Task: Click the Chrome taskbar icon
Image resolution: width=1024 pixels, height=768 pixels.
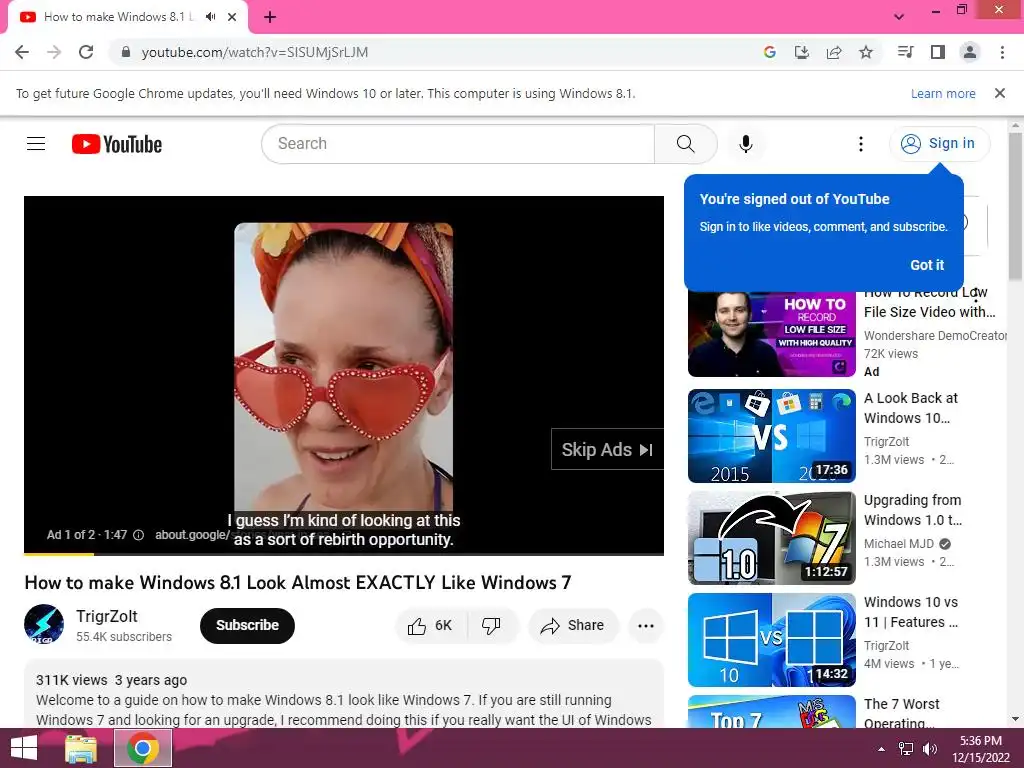Action: point(143,748)
